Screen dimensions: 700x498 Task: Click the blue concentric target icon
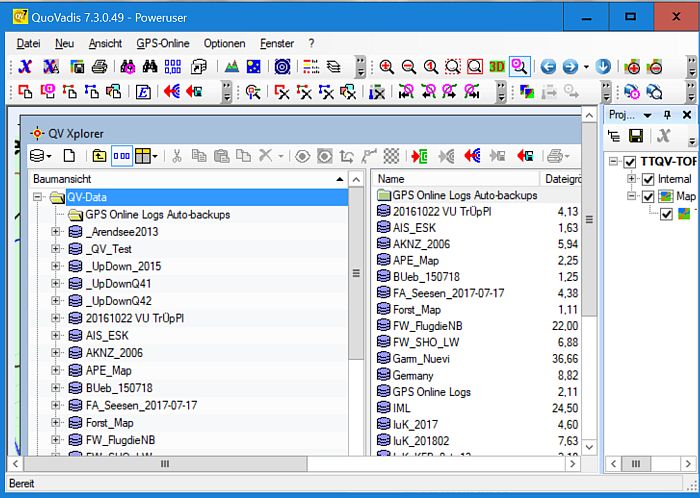point(283,67)
